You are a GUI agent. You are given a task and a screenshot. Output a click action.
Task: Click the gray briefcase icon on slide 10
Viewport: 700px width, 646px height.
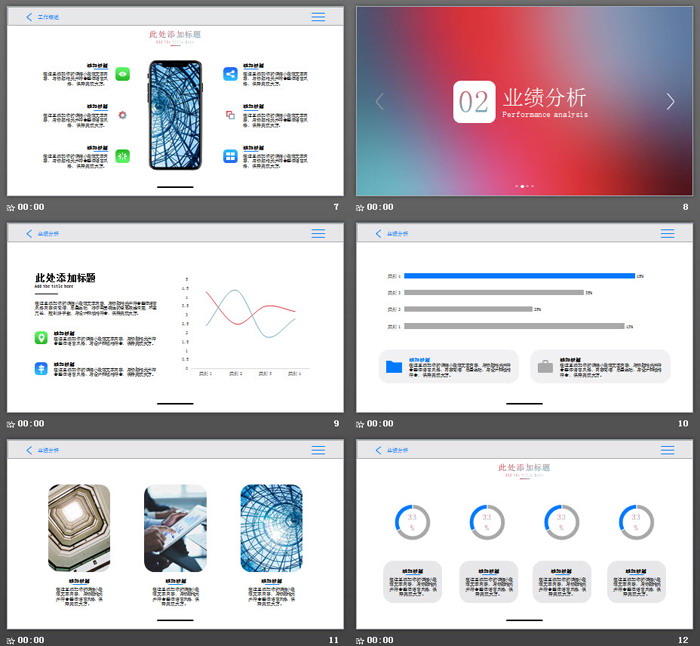(x=545, y=367)
